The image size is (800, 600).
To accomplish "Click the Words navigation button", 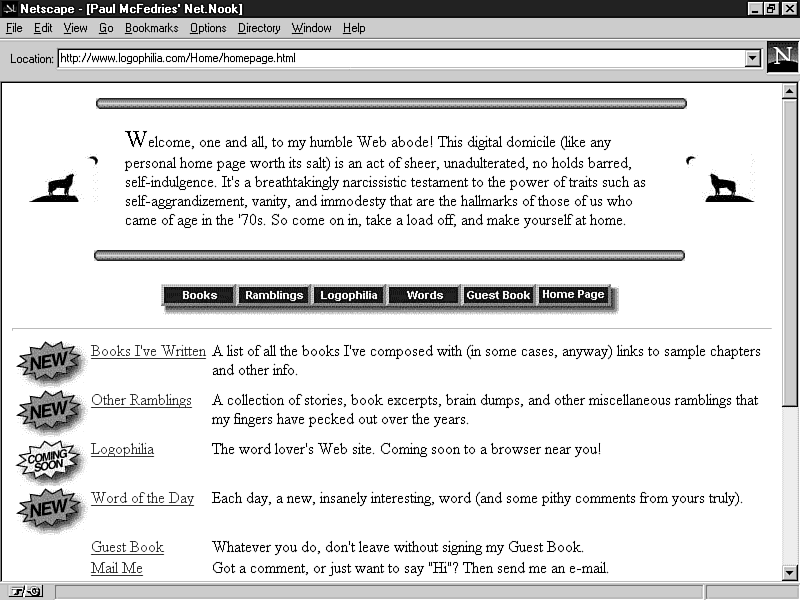I will point(424,295).
